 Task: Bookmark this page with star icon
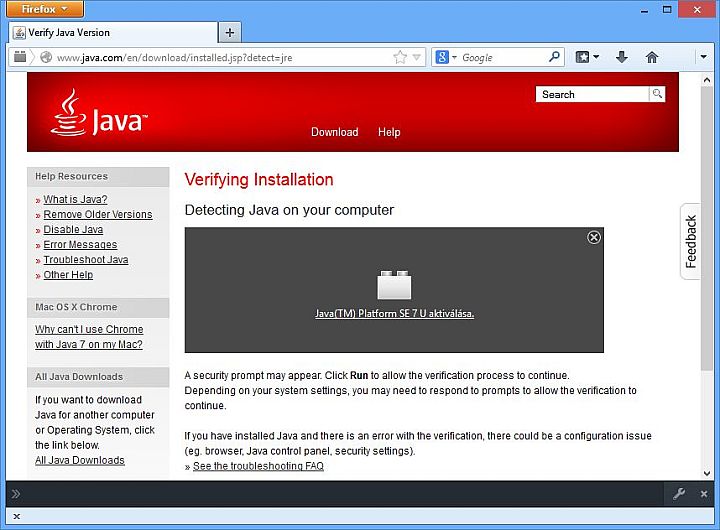400,57
